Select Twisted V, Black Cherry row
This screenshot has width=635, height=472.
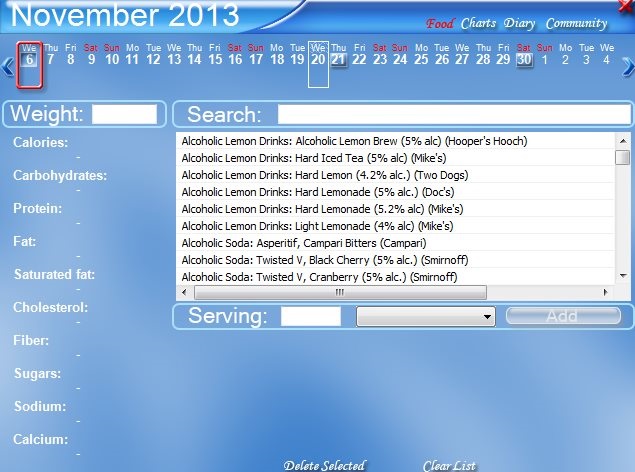395,260
